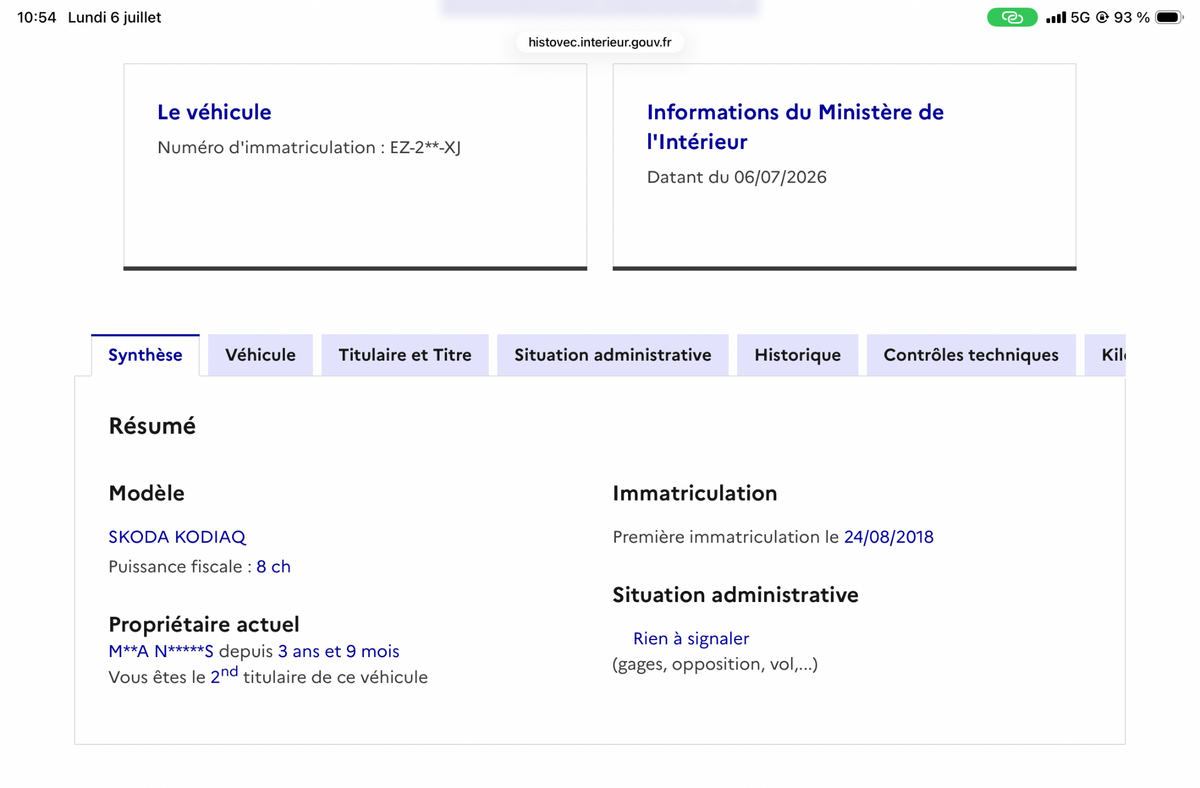Click the 3 ans et 9 mois duration
Viewport: 1200px width, 788px height.
pyautogui.click(x=339, y=651)
